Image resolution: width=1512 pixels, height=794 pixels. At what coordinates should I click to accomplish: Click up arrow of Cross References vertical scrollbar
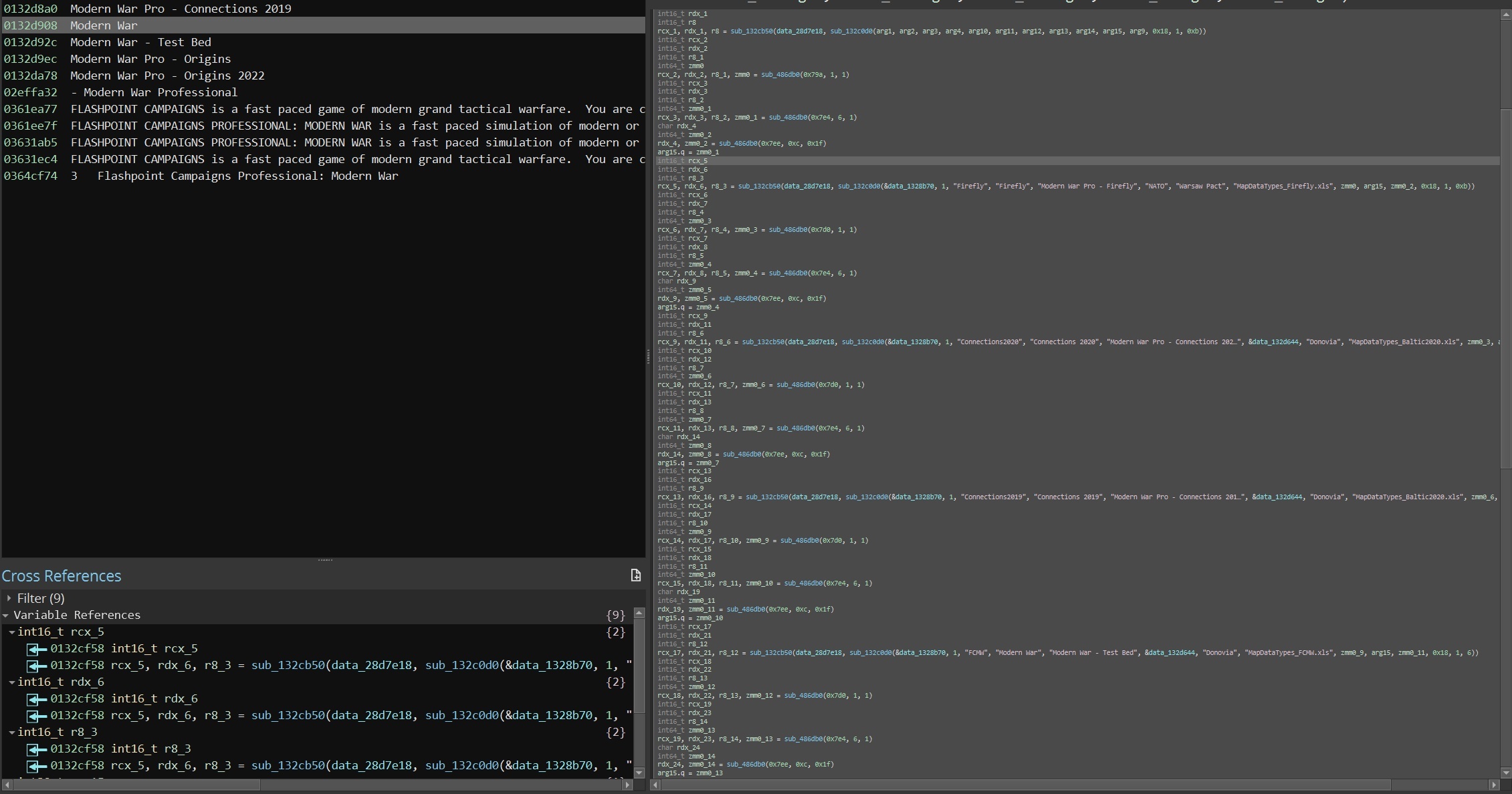pos(639,613)
